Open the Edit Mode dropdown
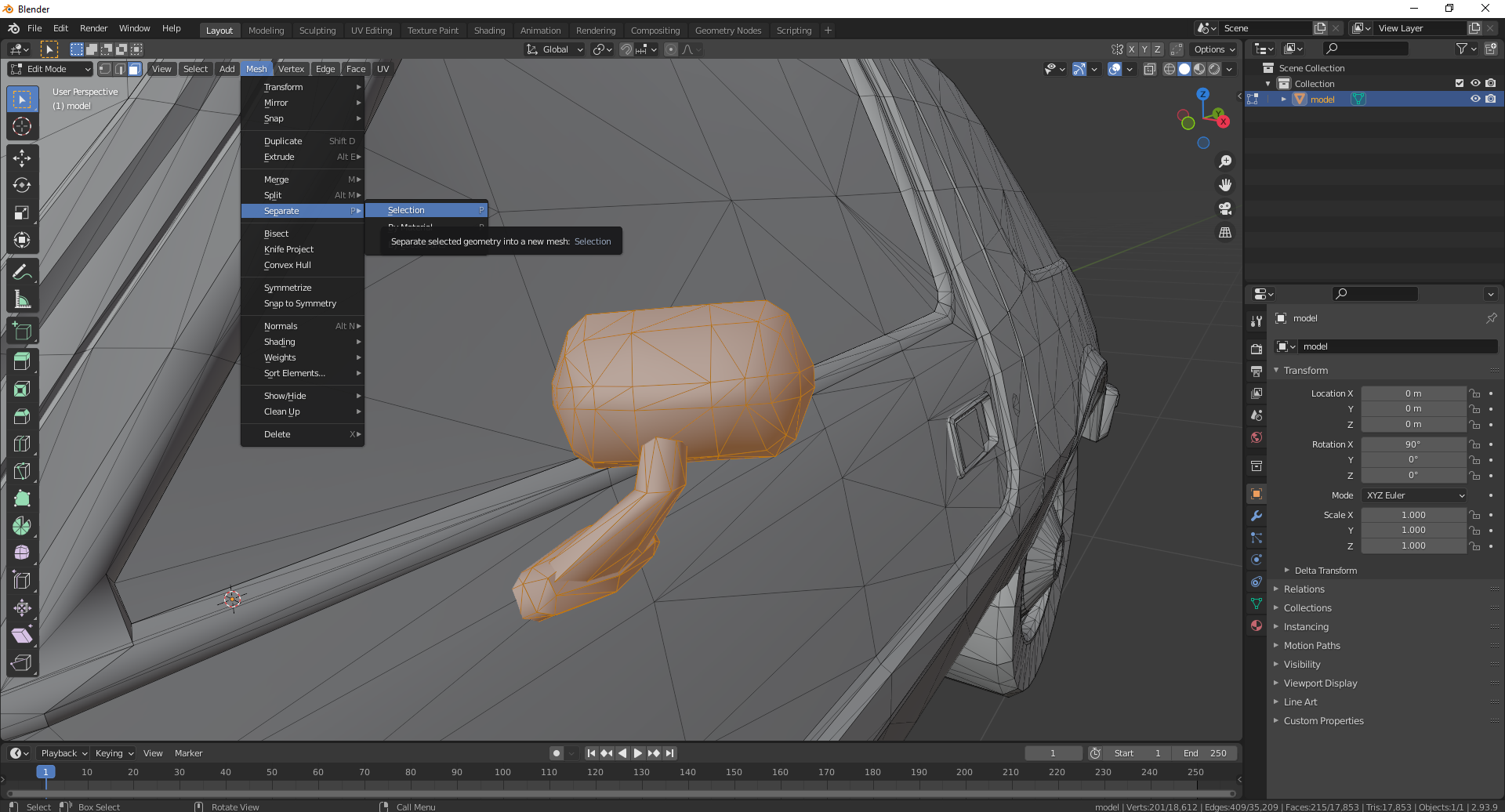1505x812 pixels. point(50,69)
